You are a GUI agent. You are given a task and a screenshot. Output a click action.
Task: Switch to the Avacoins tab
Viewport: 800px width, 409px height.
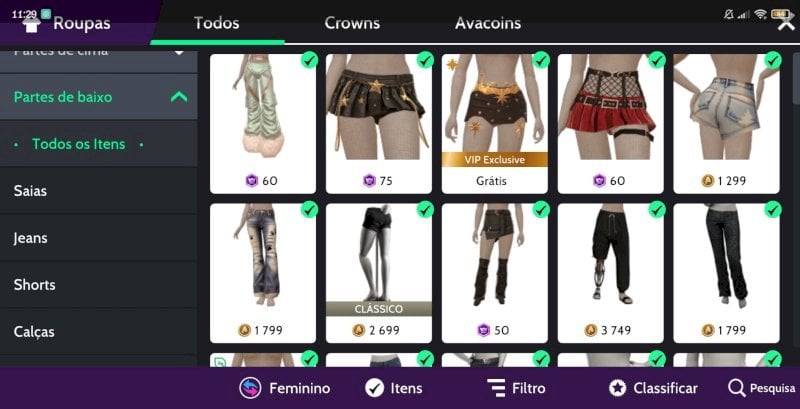click(488, 23)
